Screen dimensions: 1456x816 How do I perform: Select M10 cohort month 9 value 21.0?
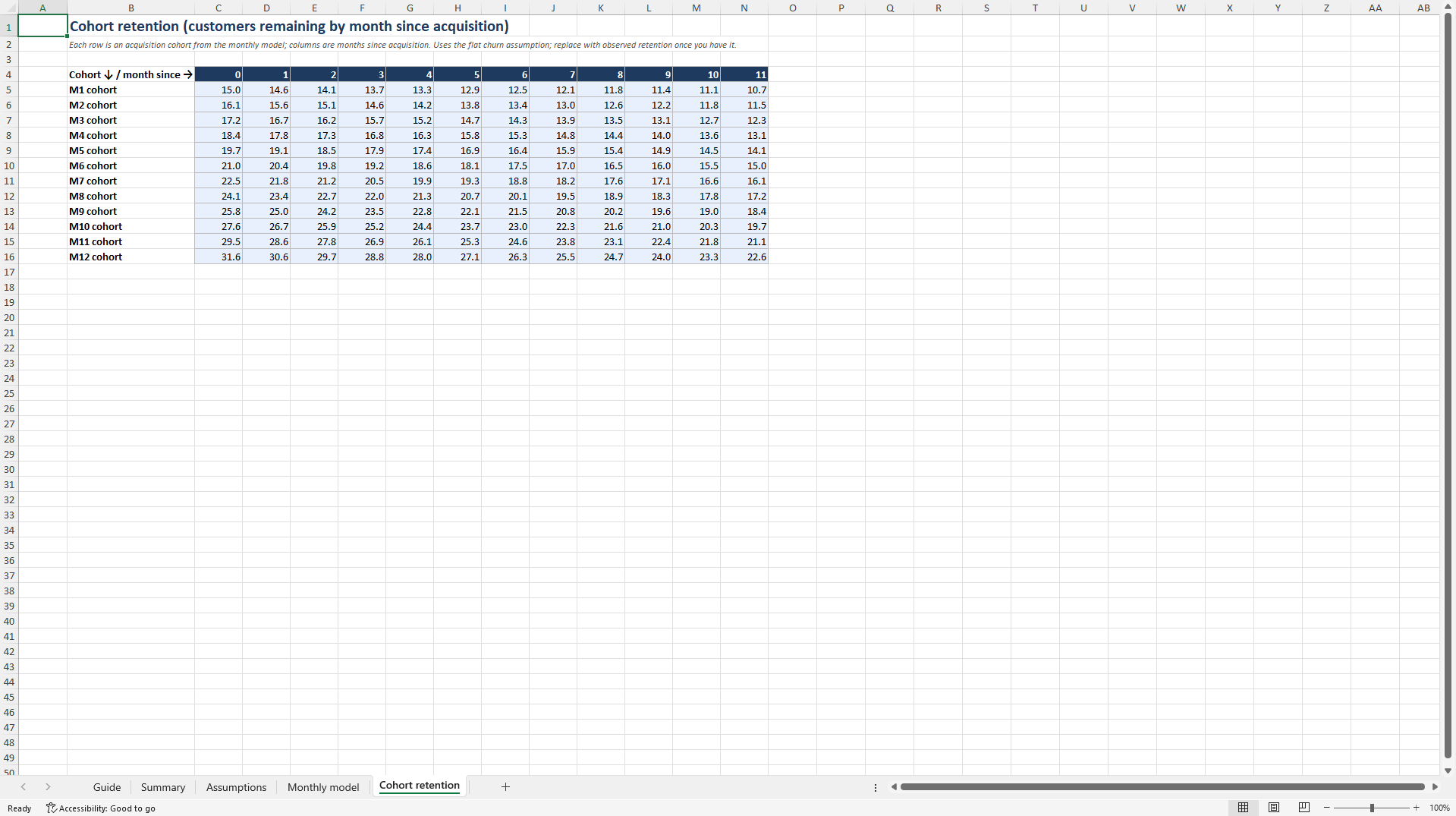[649, 226]
